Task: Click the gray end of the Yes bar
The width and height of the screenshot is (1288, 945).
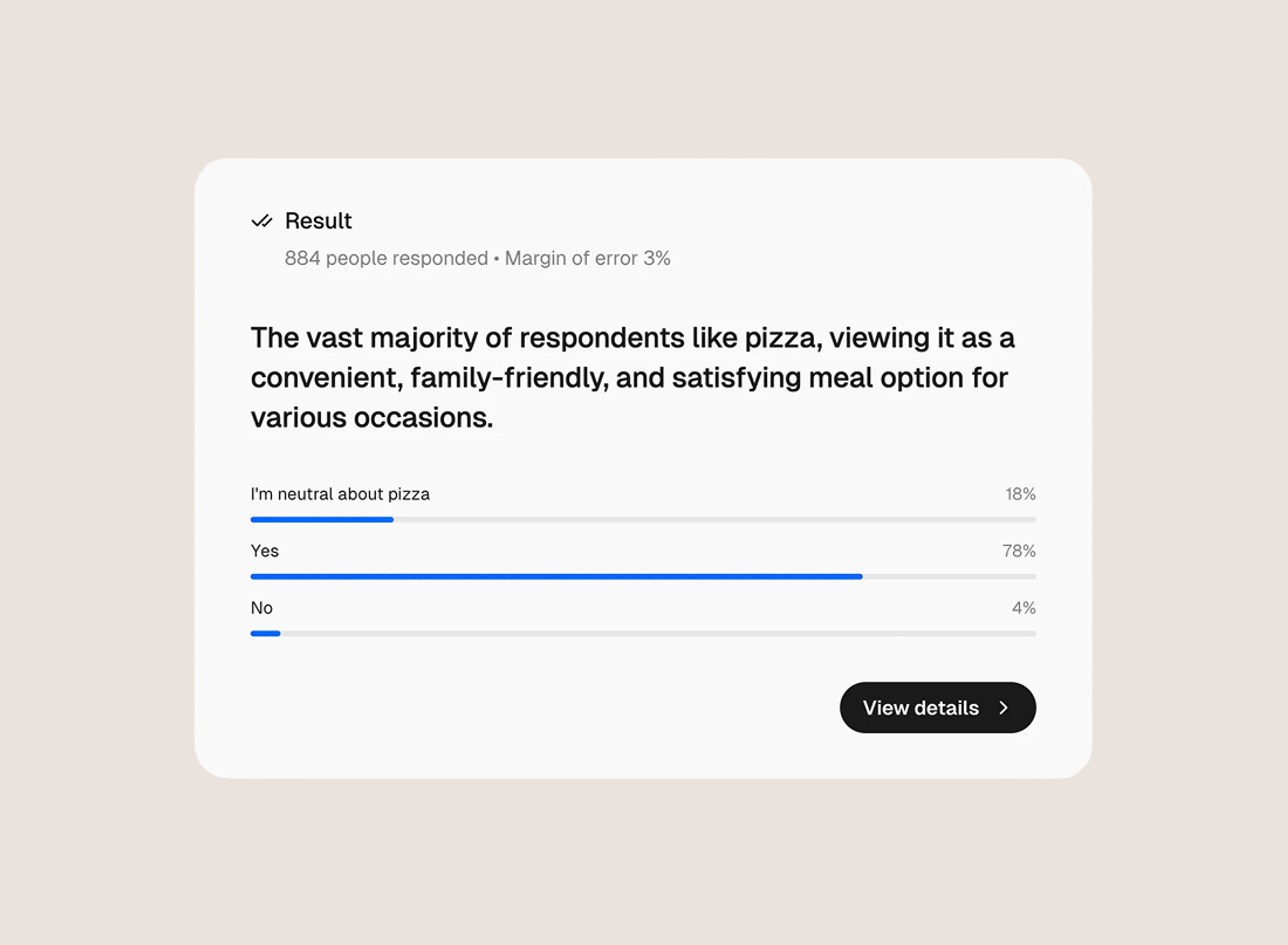Action: 950,577
